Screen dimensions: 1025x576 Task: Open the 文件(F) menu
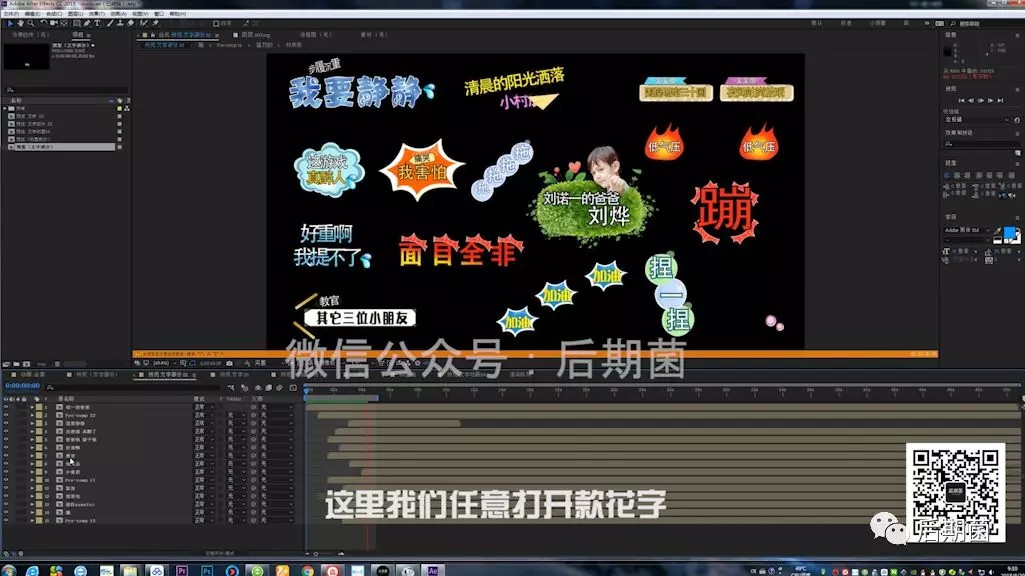click(x=12, y=14)
